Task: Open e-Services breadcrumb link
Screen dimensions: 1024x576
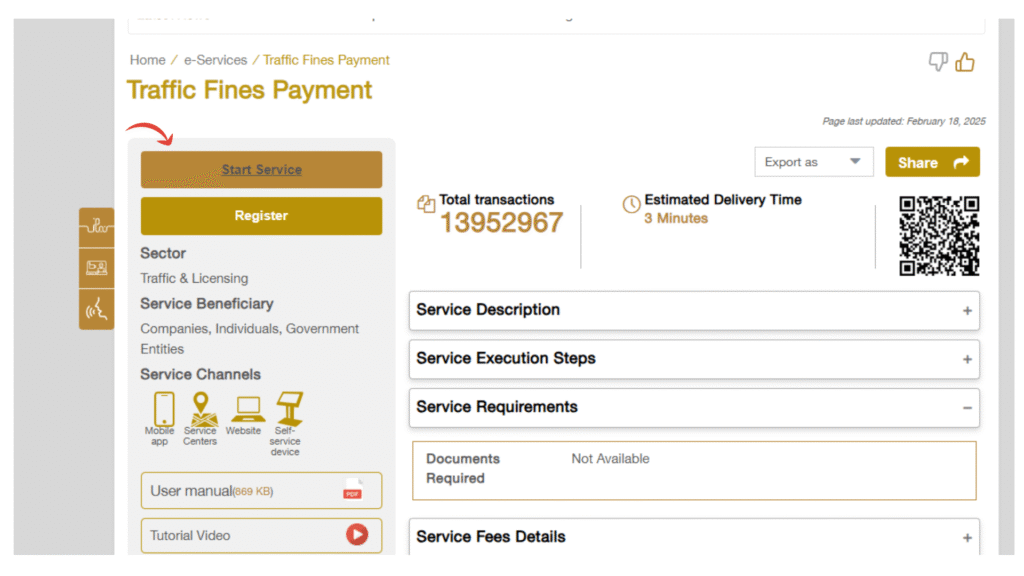Action: [215, 60]
